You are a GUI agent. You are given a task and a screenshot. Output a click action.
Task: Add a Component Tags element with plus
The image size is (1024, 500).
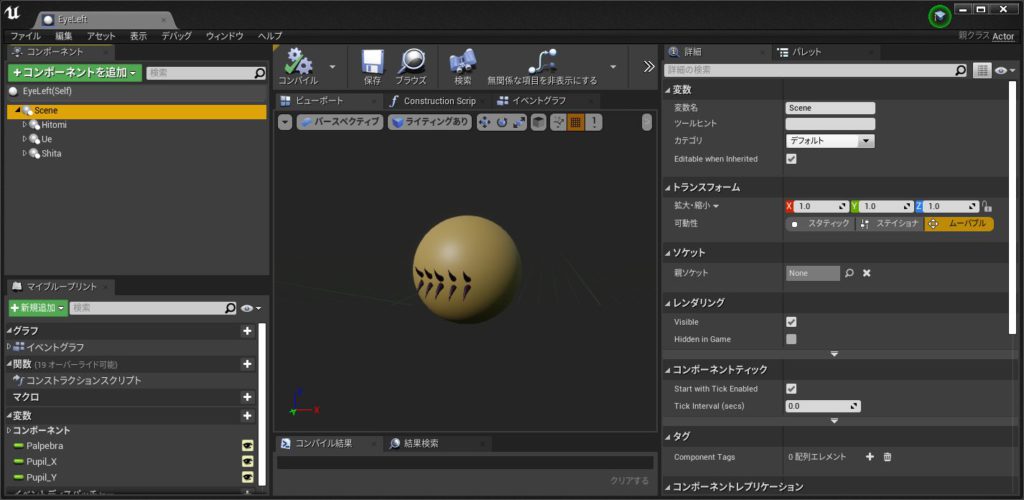tap(870, 457)
